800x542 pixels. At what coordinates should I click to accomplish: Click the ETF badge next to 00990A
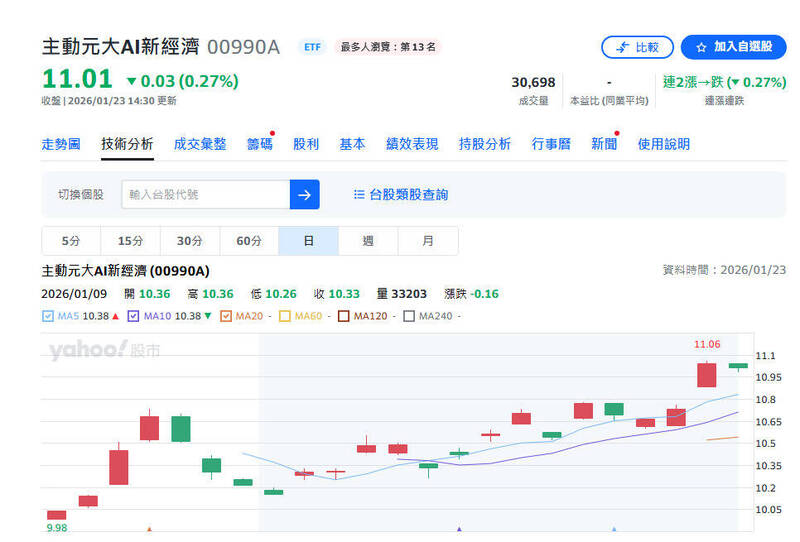pos(312,47)
